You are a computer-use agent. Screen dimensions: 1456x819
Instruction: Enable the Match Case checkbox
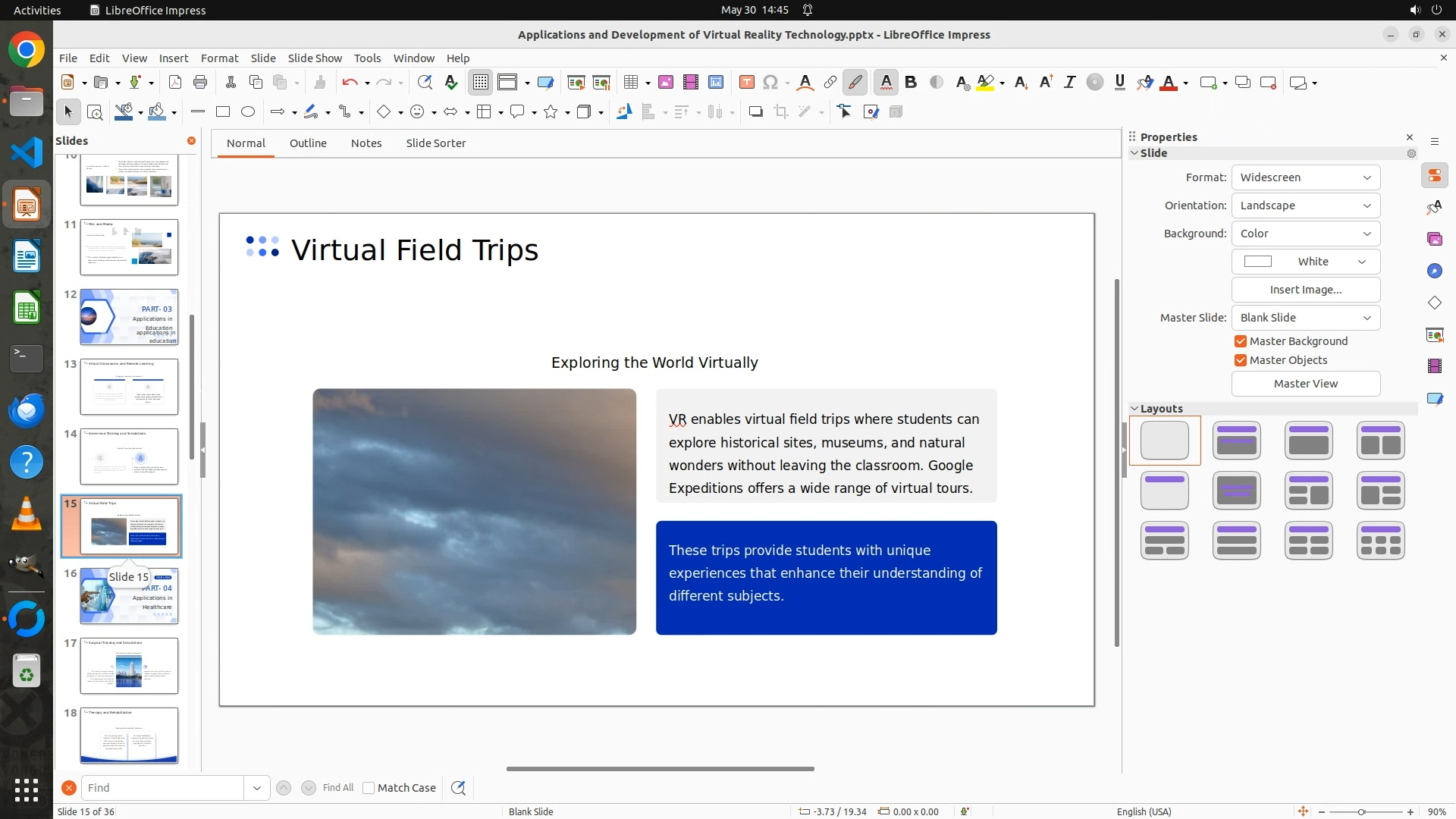click(369, 788)
